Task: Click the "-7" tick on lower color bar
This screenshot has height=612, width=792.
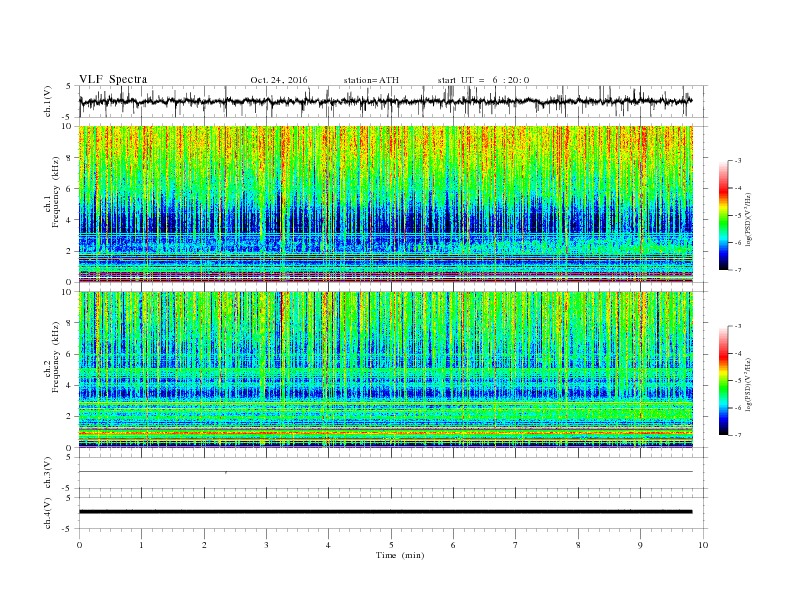Action: coord(737,435)
